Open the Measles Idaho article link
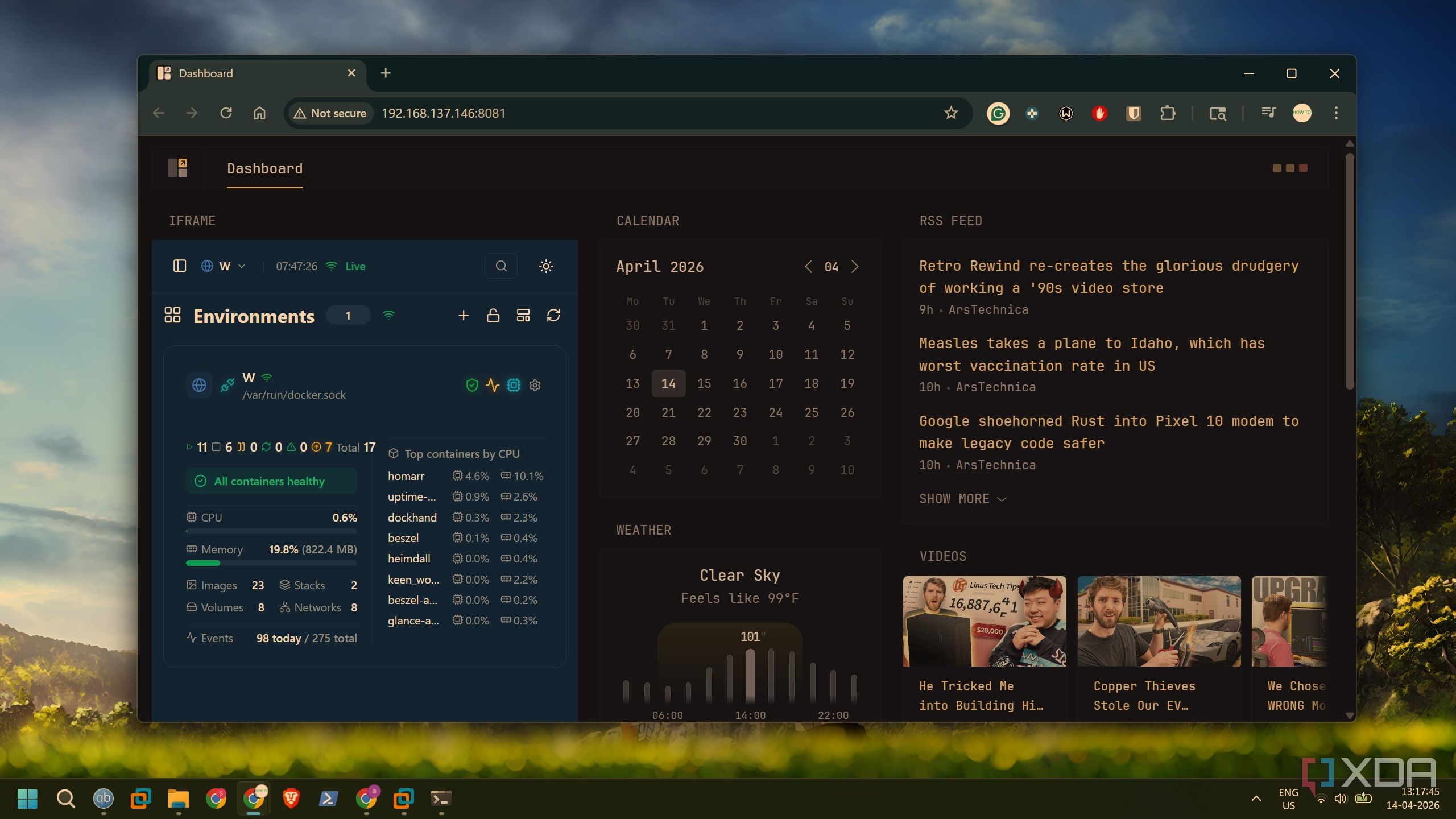Image resolution: width=1456 pixels, height=819 pixels. coord(1092,354)
